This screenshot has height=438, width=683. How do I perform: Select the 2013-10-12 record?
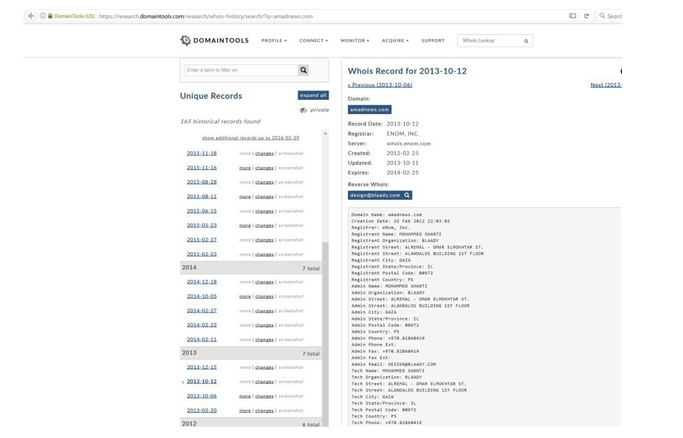(x=202, y=381)
